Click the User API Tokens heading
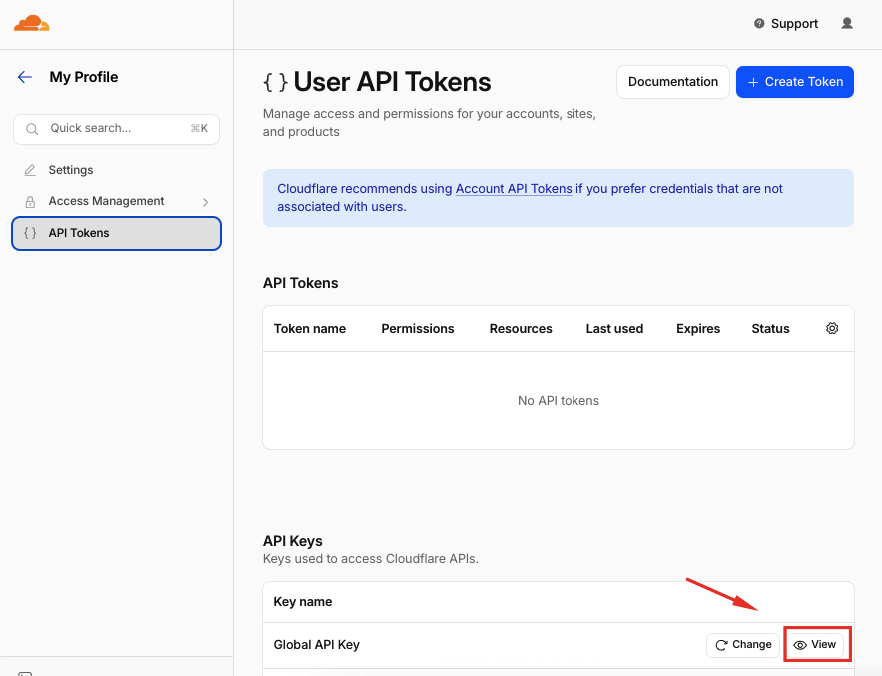This screenshot has width=882, height=676. pos(392,82)
